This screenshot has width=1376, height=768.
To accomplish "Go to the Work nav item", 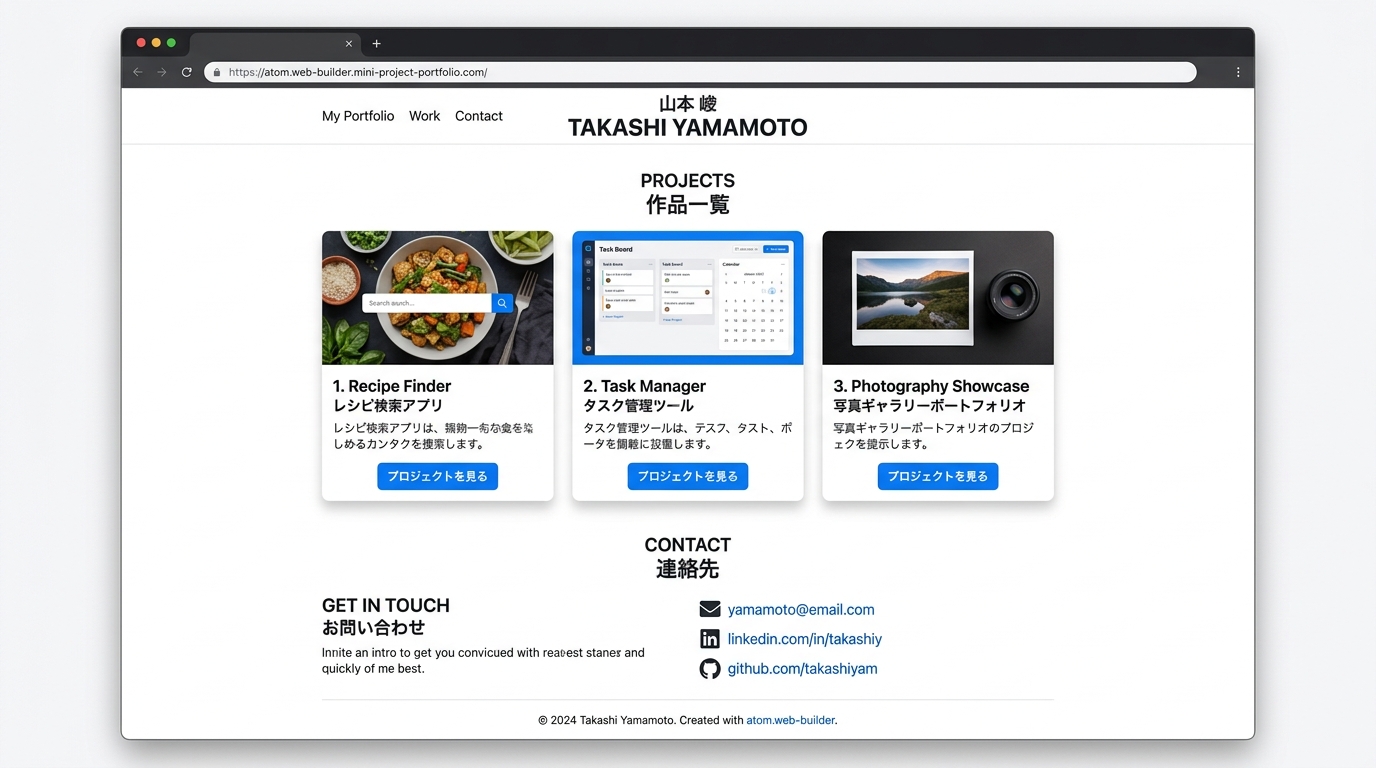I will [424, 116].
